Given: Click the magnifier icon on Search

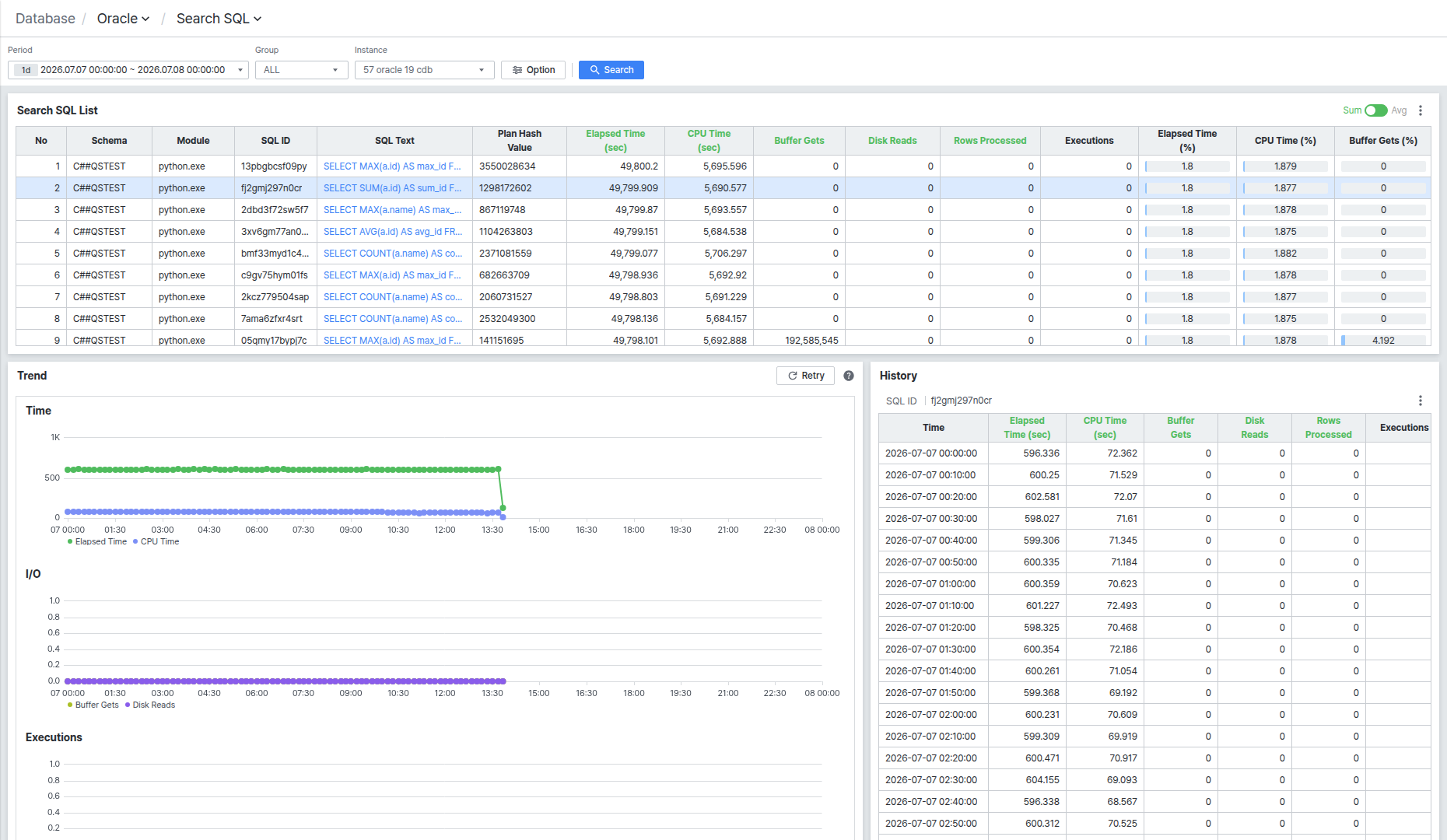Looking at the screenshot, I should (594, 70).
